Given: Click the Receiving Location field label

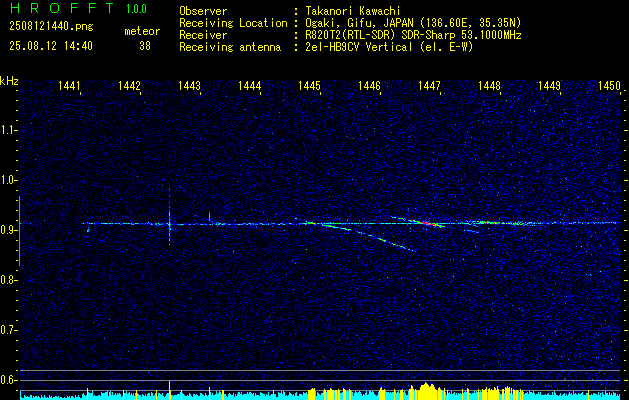Looking at the screenshot, I should 233,23.
